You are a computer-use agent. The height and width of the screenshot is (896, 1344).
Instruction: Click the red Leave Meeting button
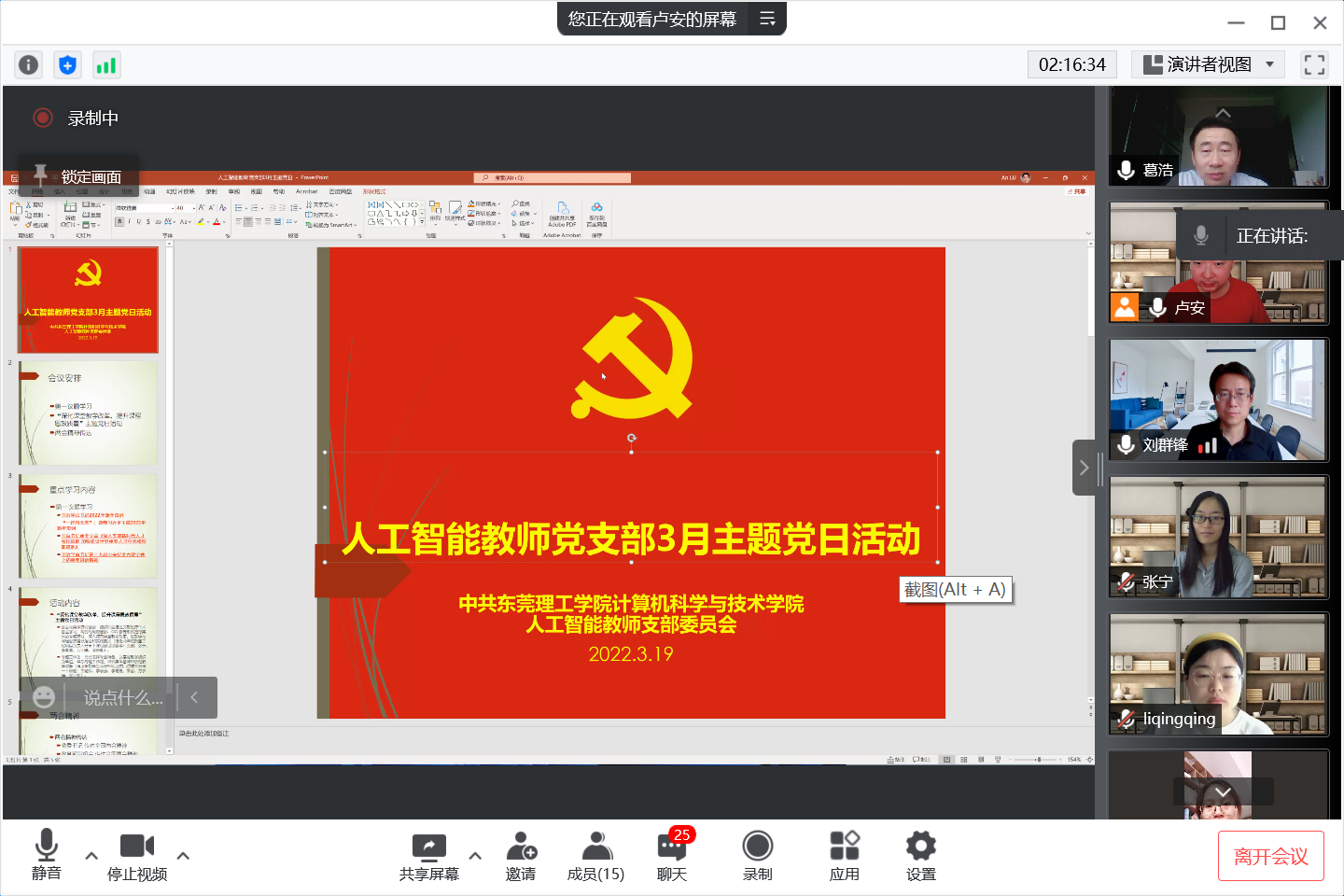click(x=1270, y=856)
